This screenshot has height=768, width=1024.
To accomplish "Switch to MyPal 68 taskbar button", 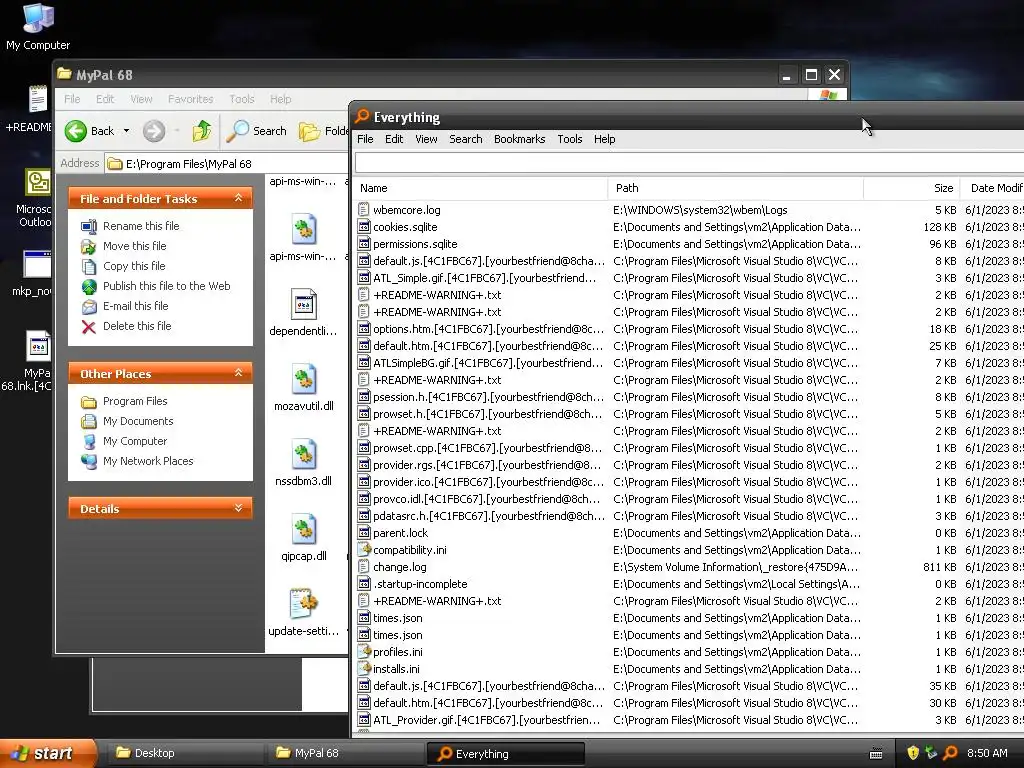I will [345, 753].
